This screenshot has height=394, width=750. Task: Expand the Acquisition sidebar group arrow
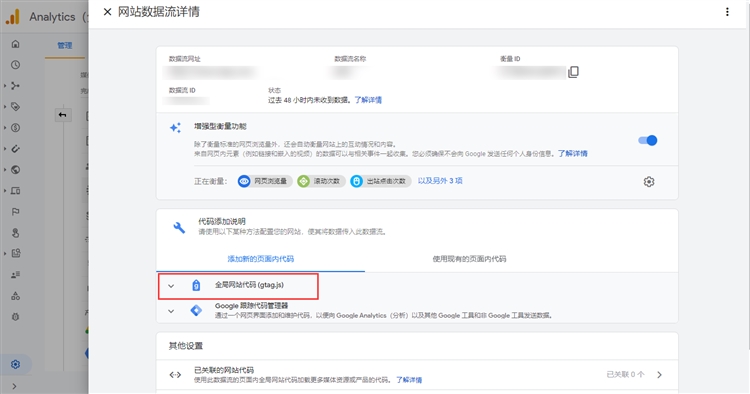click(5, 86)
